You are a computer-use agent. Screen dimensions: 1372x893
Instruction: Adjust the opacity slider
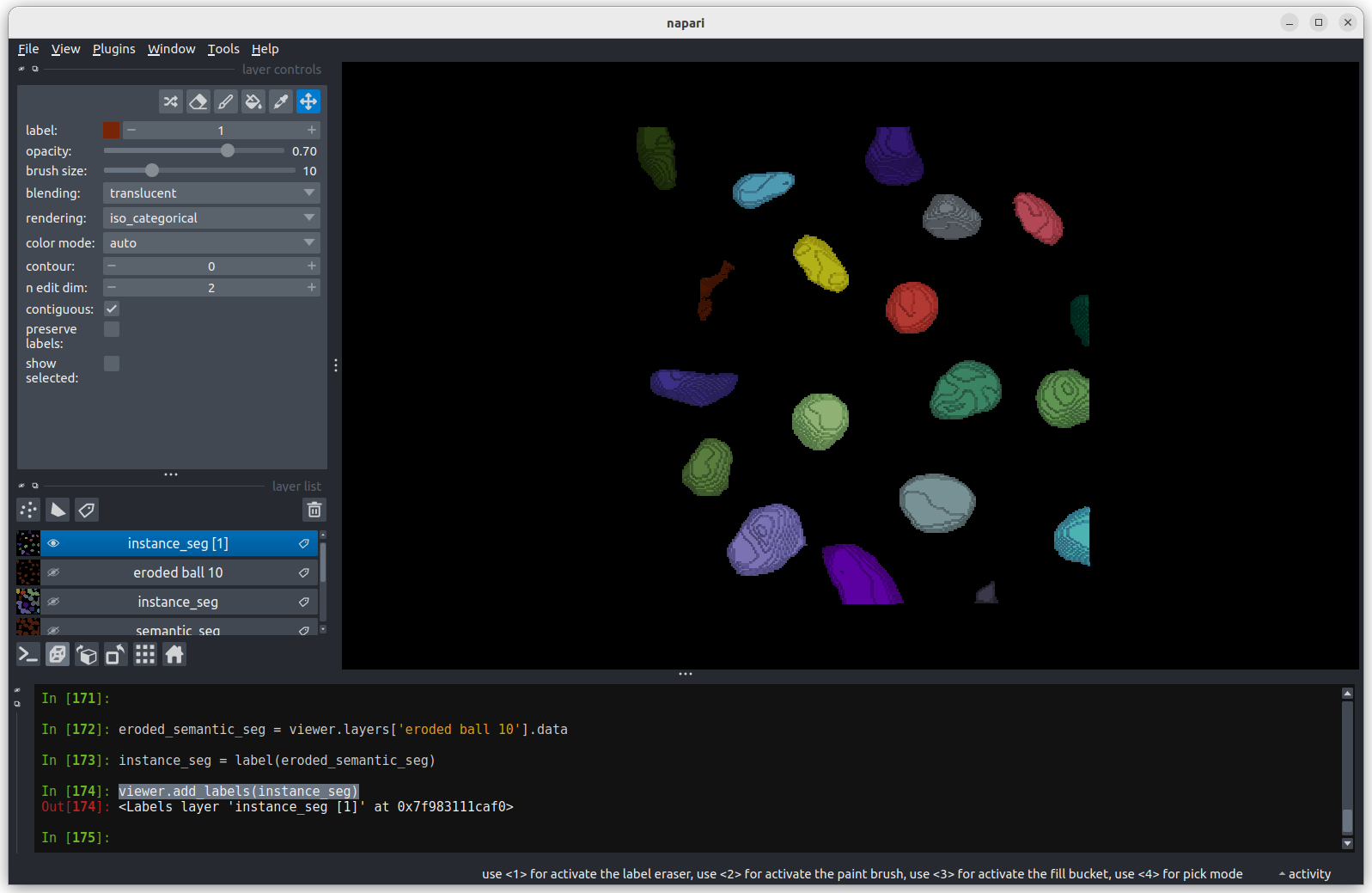pyautogui.click(x=194, y=150)
